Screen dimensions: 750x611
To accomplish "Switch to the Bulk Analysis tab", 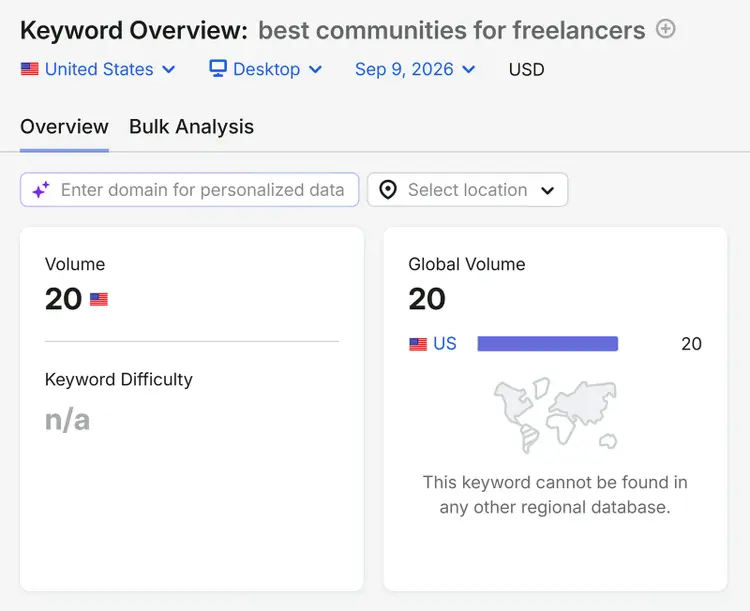I will [191, 127].
